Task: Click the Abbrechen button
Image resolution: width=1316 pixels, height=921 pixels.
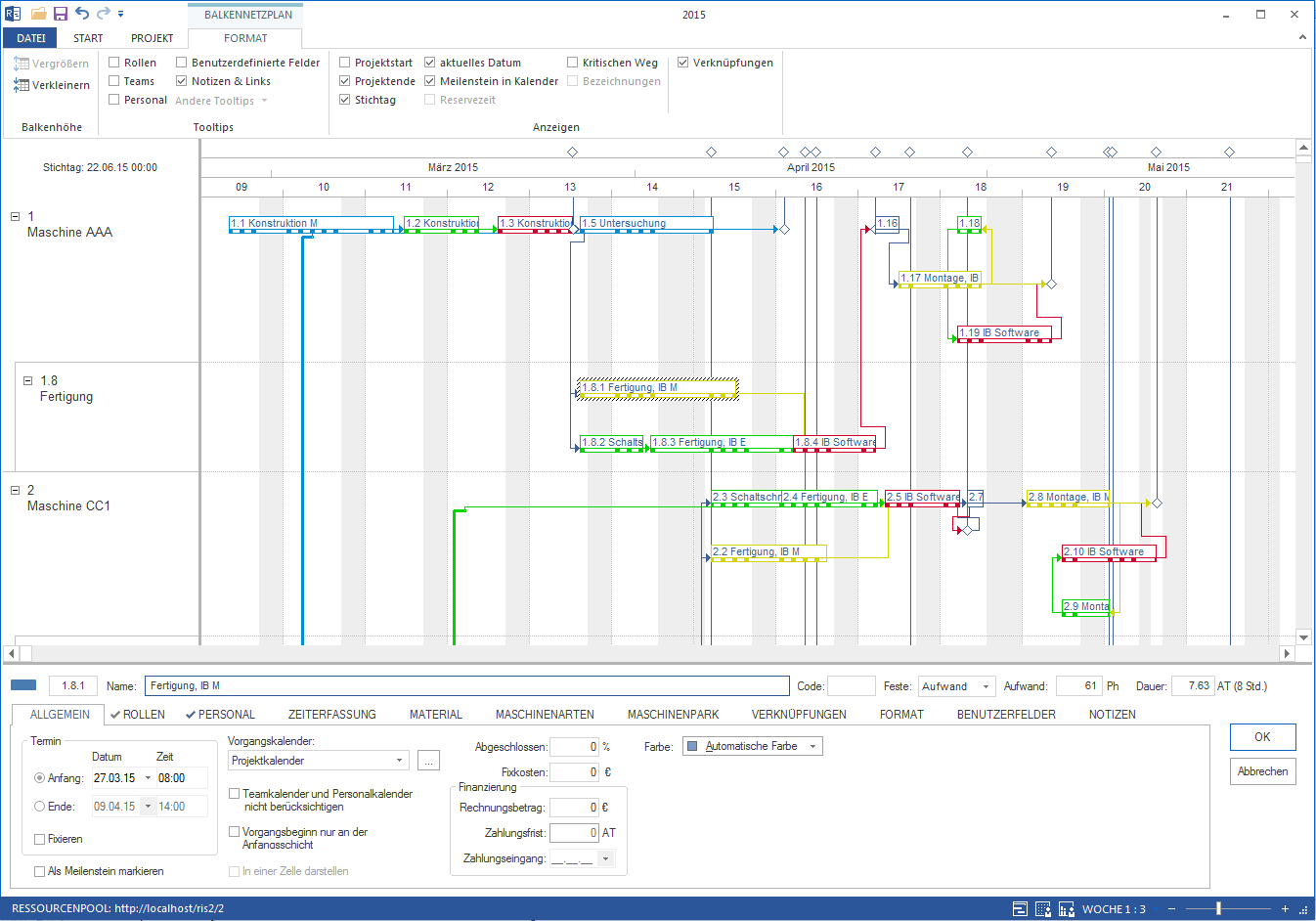Action: 1262,771
